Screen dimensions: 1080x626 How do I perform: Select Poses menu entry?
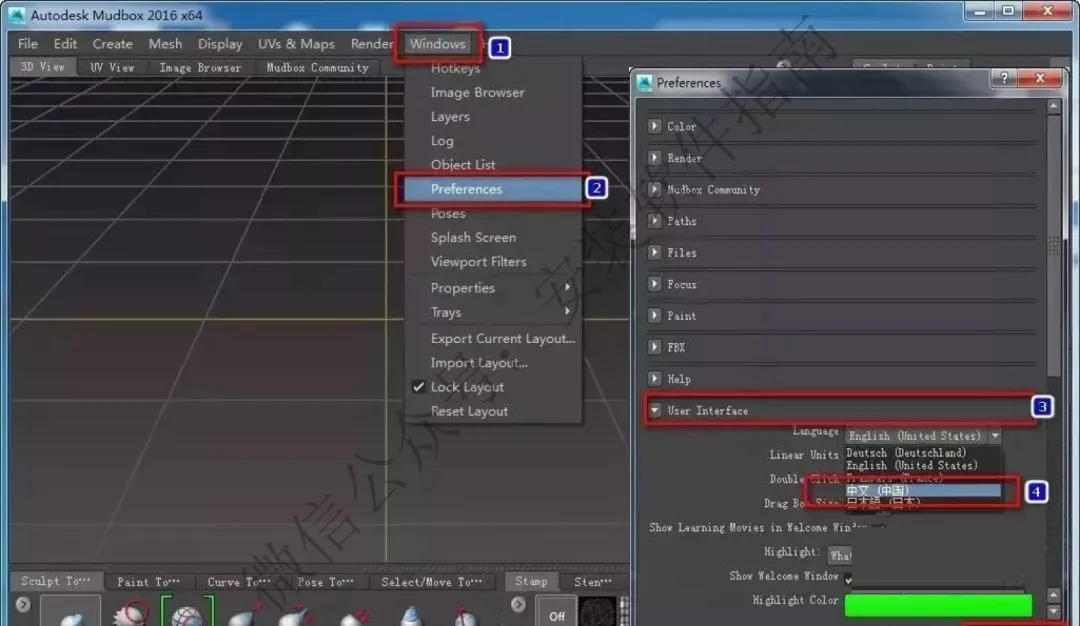tap(448, 213)
